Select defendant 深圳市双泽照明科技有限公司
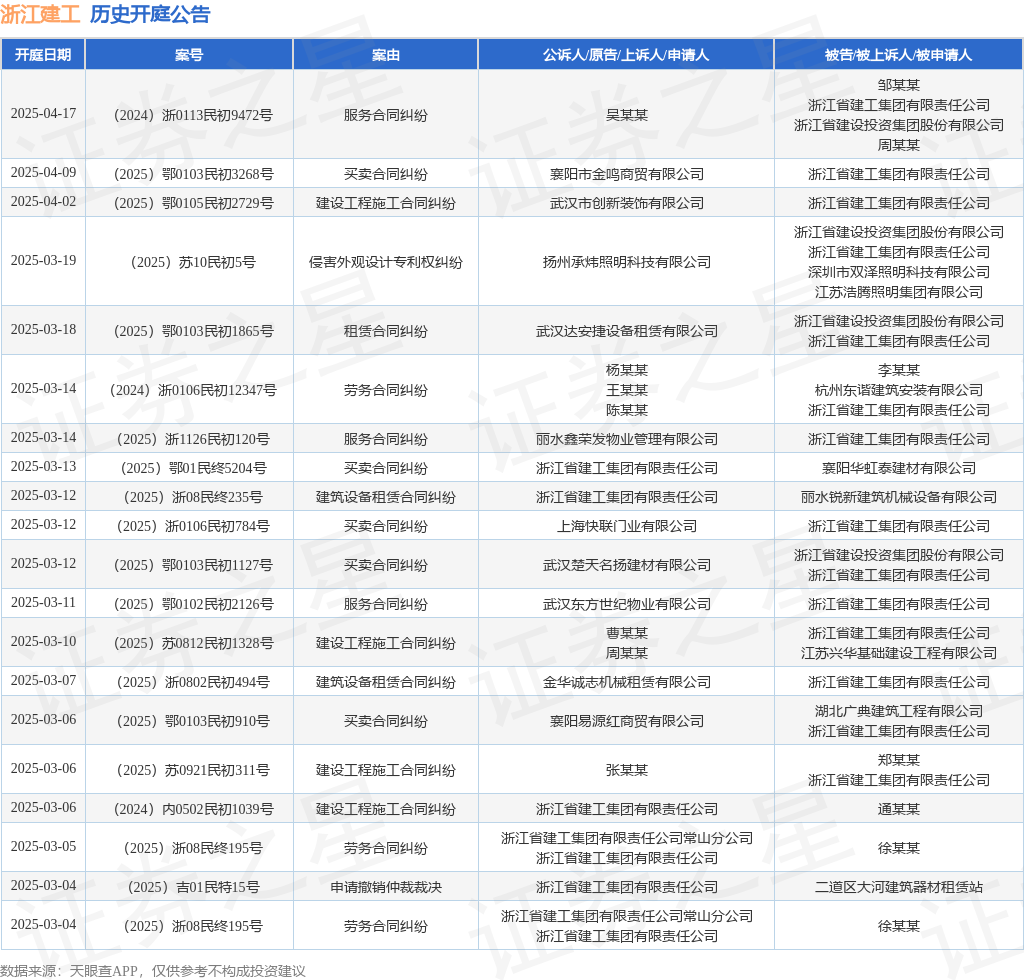Image resolution: width=1024 pixels, height=980 pixels. (899, 272)
